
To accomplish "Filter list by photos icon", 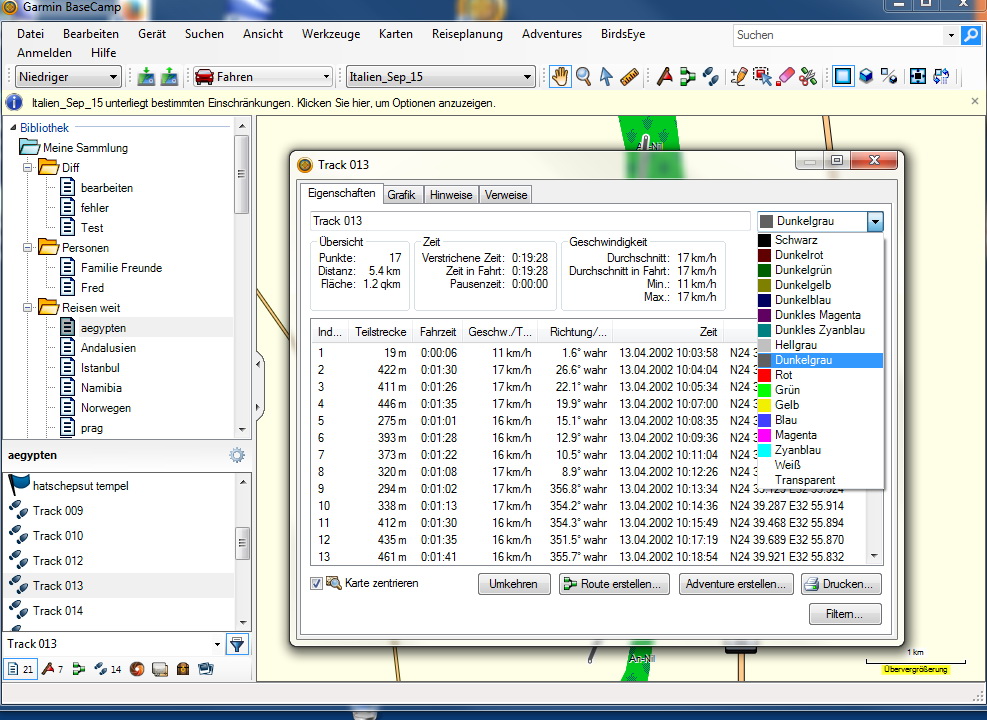I will (x=206, y=669).
